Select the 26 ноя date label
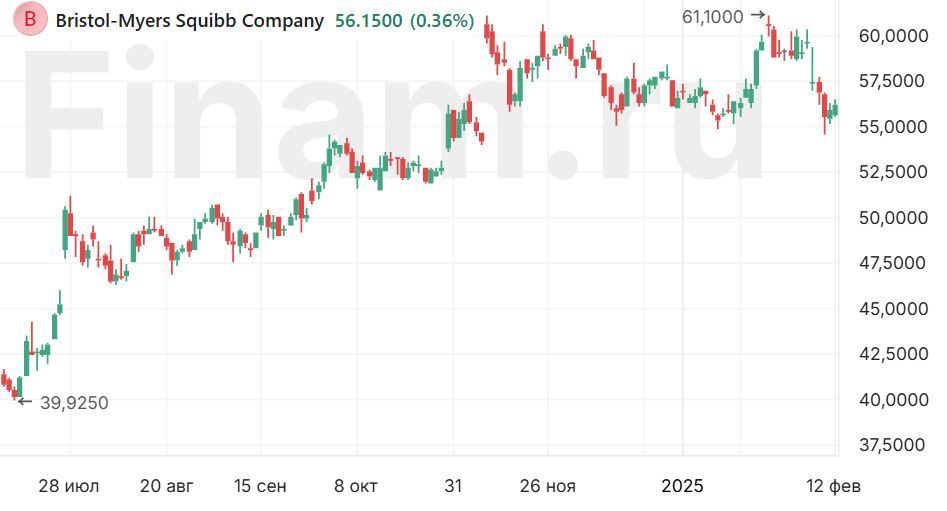This screenshot has height=511, width=947. [x=547, y=486]
